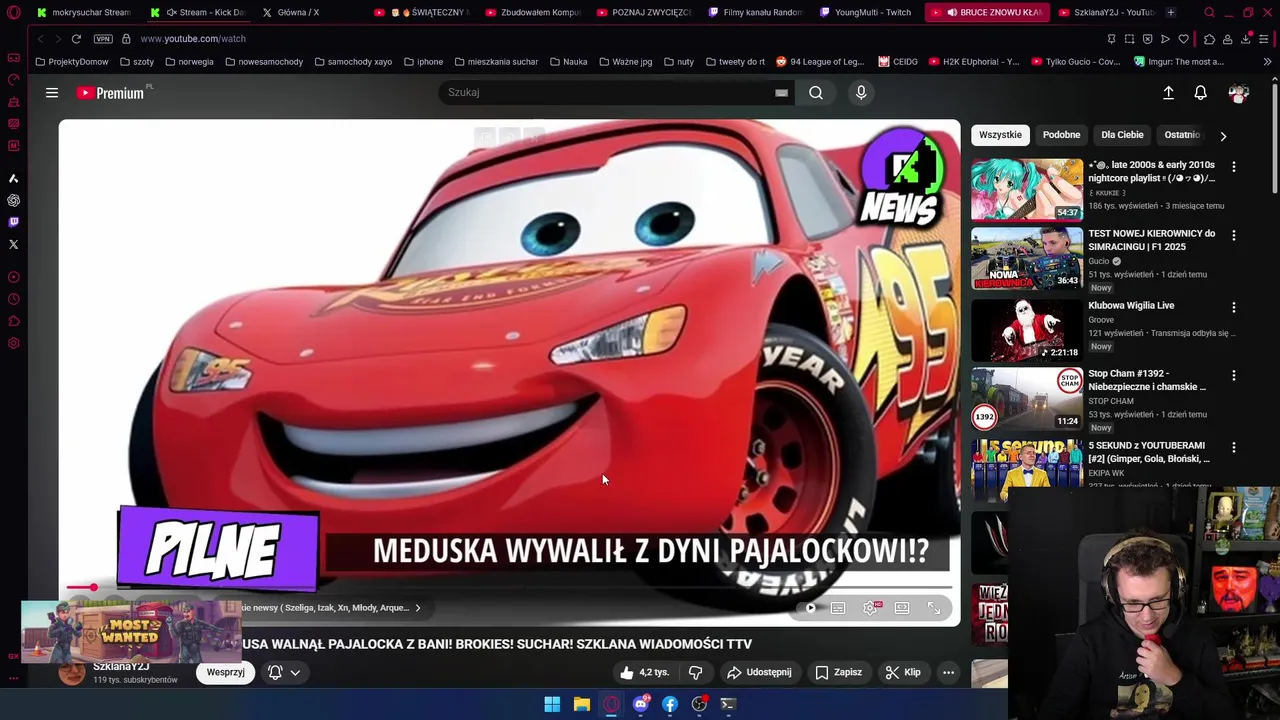This screenshot has width=1280, height=720.
Task: Like the video with 4,2 tys. likes
Action: (644, 673)
